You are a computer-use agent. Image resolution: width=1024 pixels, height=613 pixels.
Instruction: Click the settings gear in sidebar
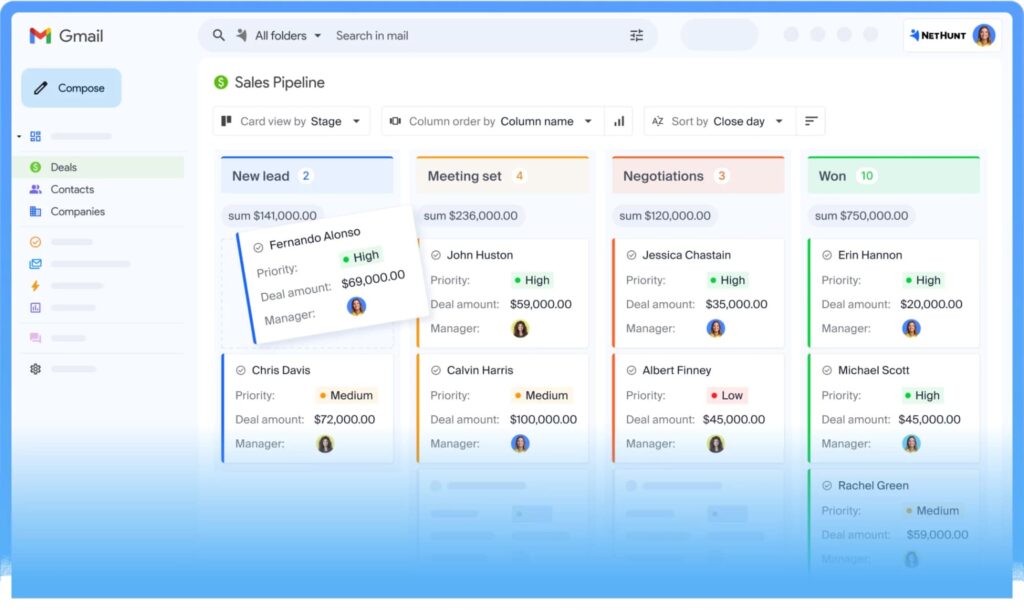pos(36,369)
